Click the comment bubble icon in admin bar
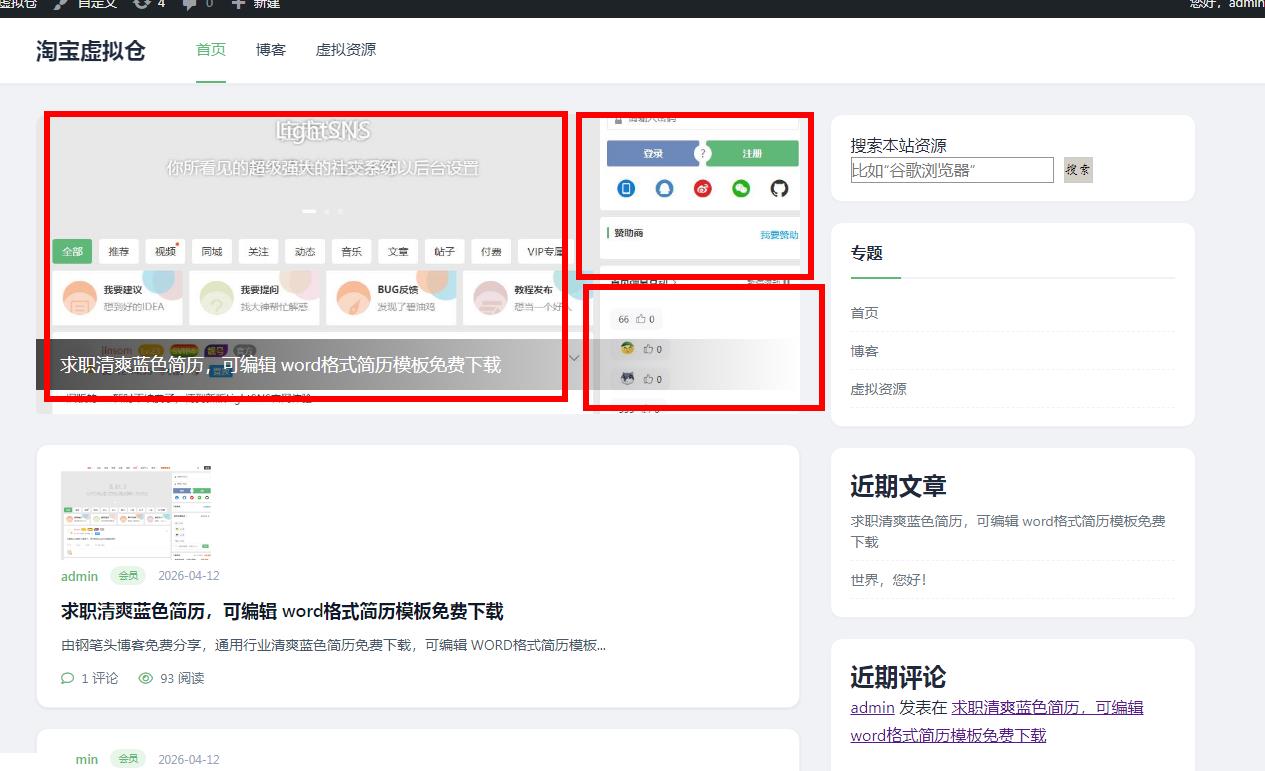This screenshot has width=1265, height=771. point(189,4)
